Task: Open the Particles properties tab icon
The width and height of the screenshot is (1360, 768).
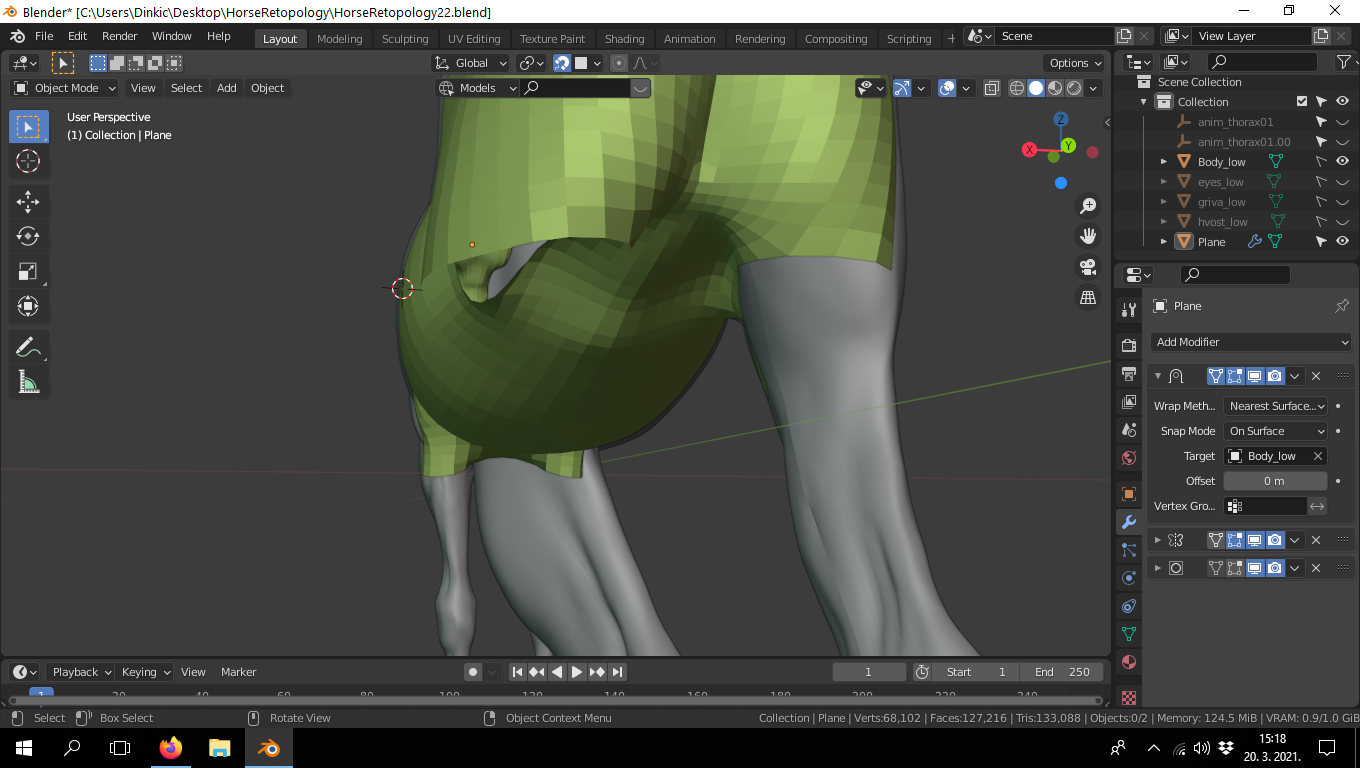Action: (1129, 550)
